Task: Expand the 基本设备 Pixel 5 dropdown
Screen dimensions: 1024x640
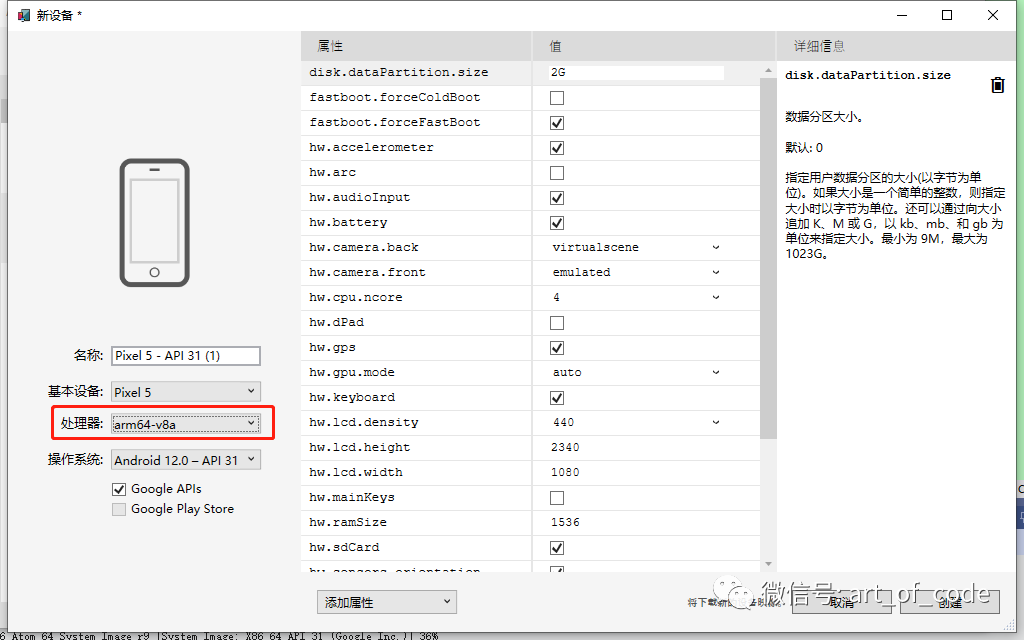Action: tap(186, 392)
